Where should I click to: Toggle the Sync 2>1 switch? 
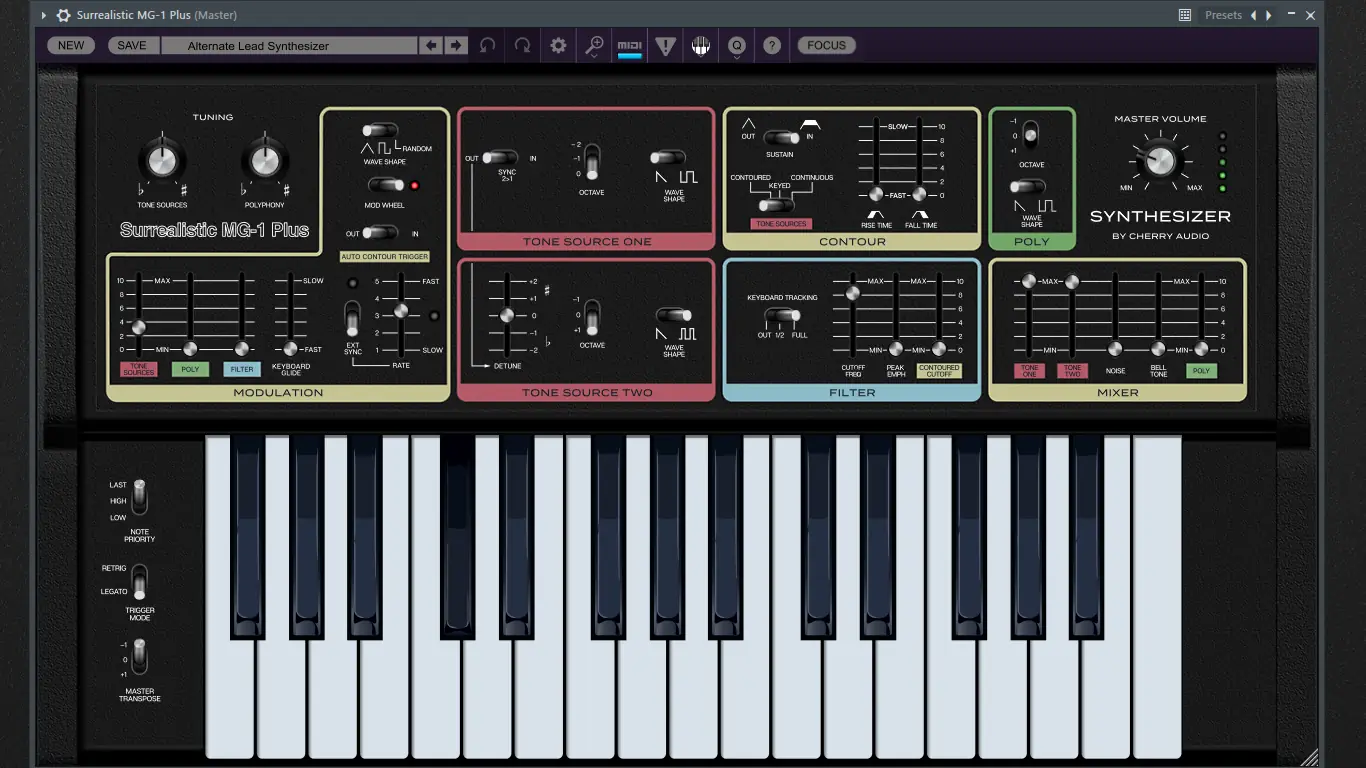[x=500, y=158]
